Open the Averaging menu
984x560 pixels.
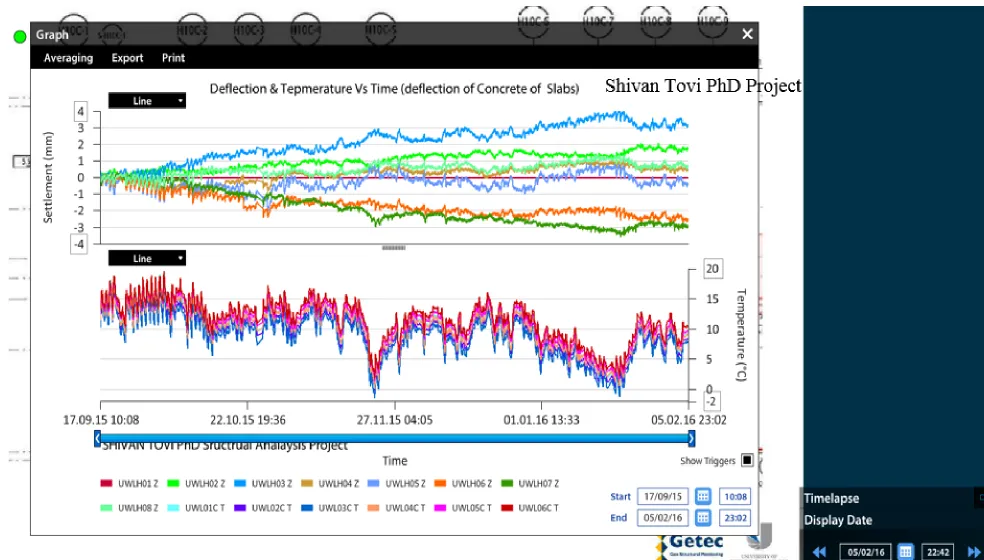(68, 58)
